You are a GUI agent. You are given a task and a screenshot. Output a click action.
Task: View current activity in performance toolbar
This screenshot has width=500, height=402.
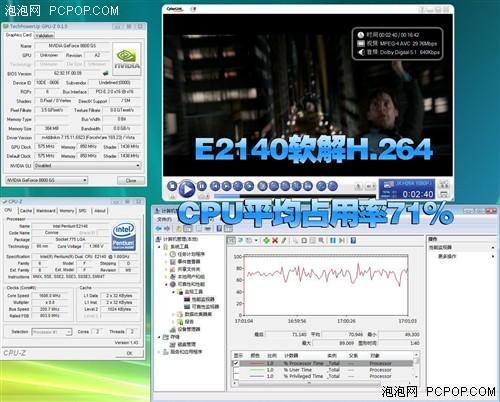point(231,240)
